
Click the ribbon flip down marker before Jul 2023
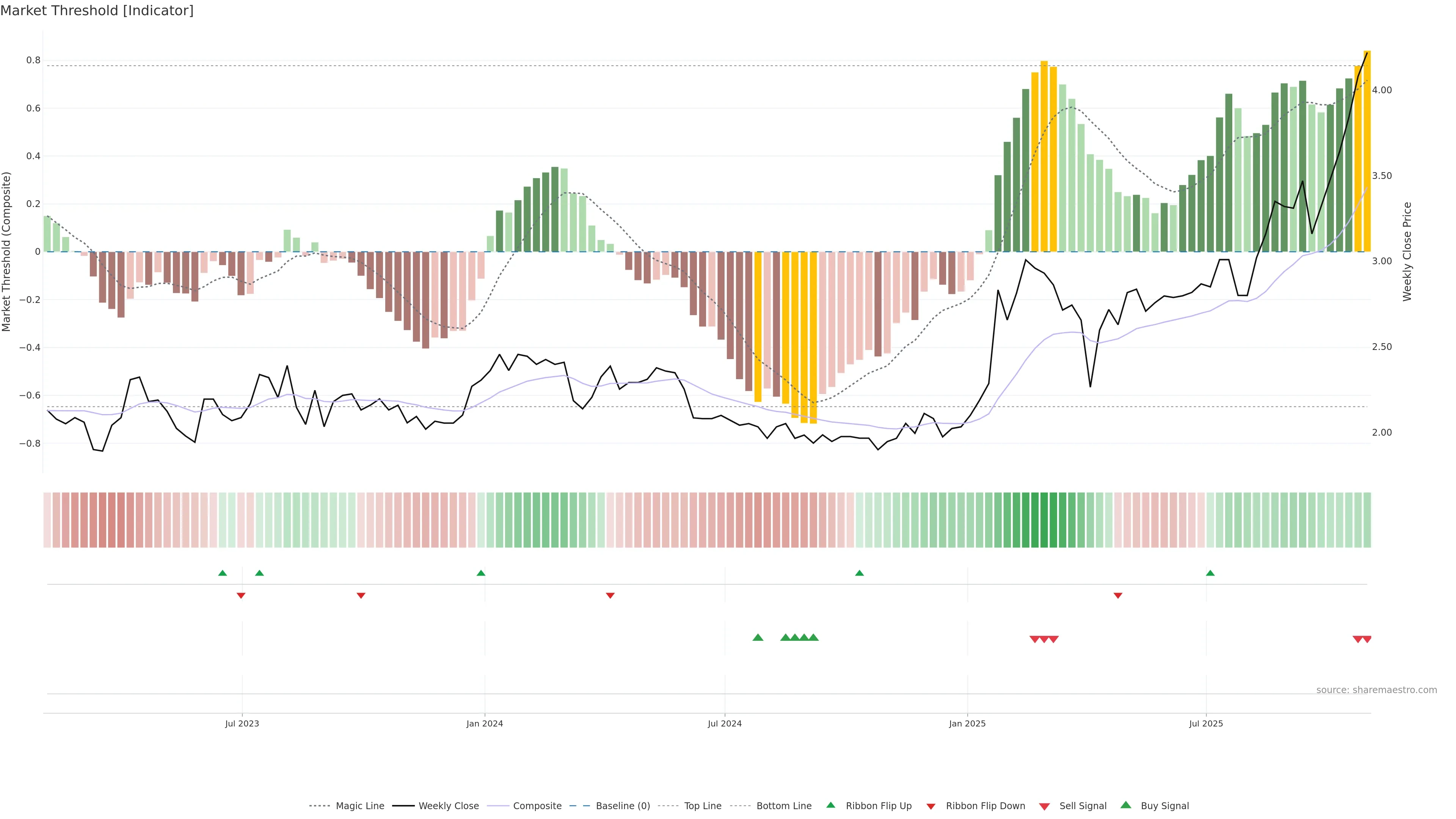(241, 596)
